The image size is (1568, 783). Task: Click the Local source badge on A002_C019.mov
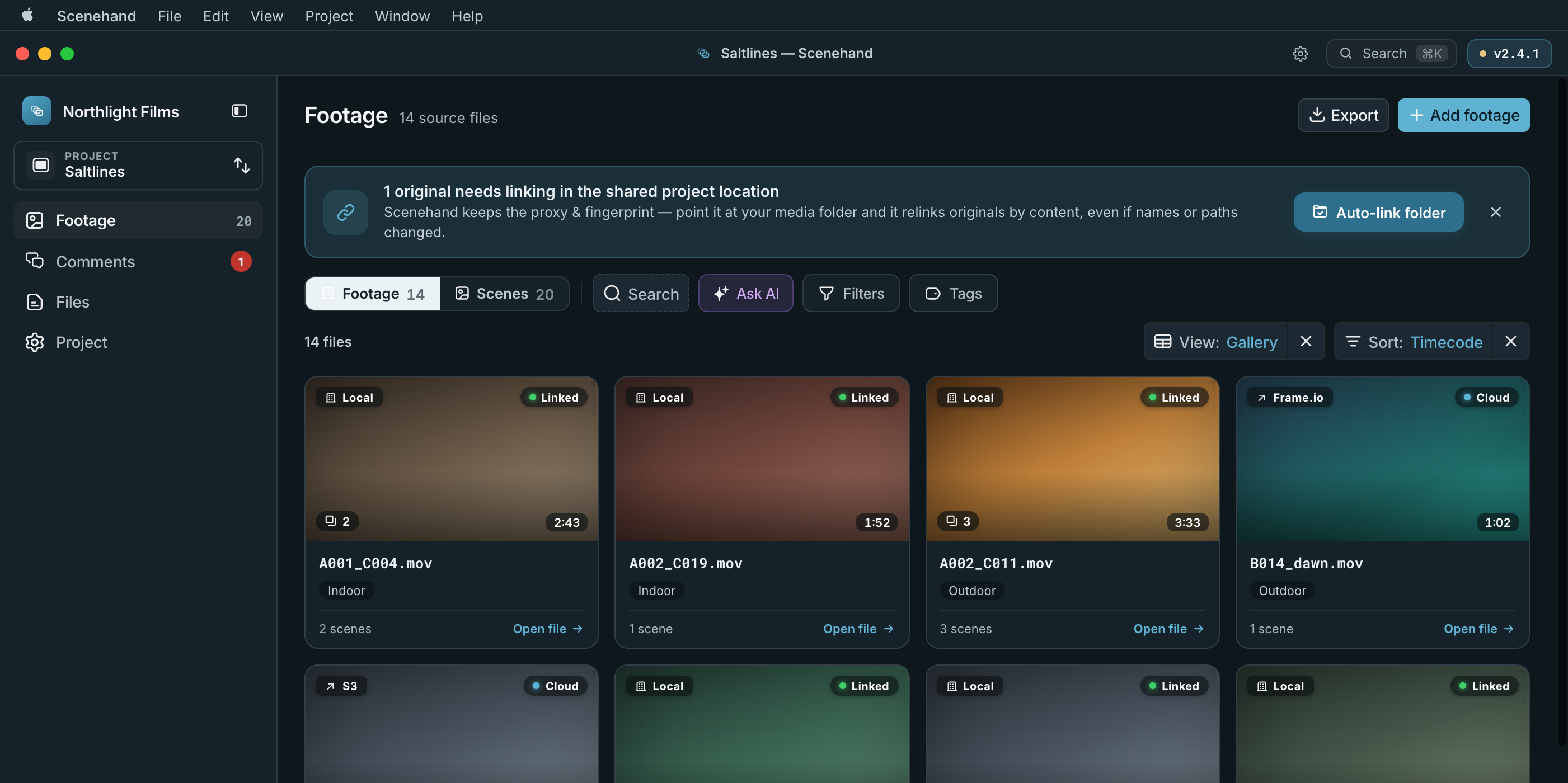[660, 397]
